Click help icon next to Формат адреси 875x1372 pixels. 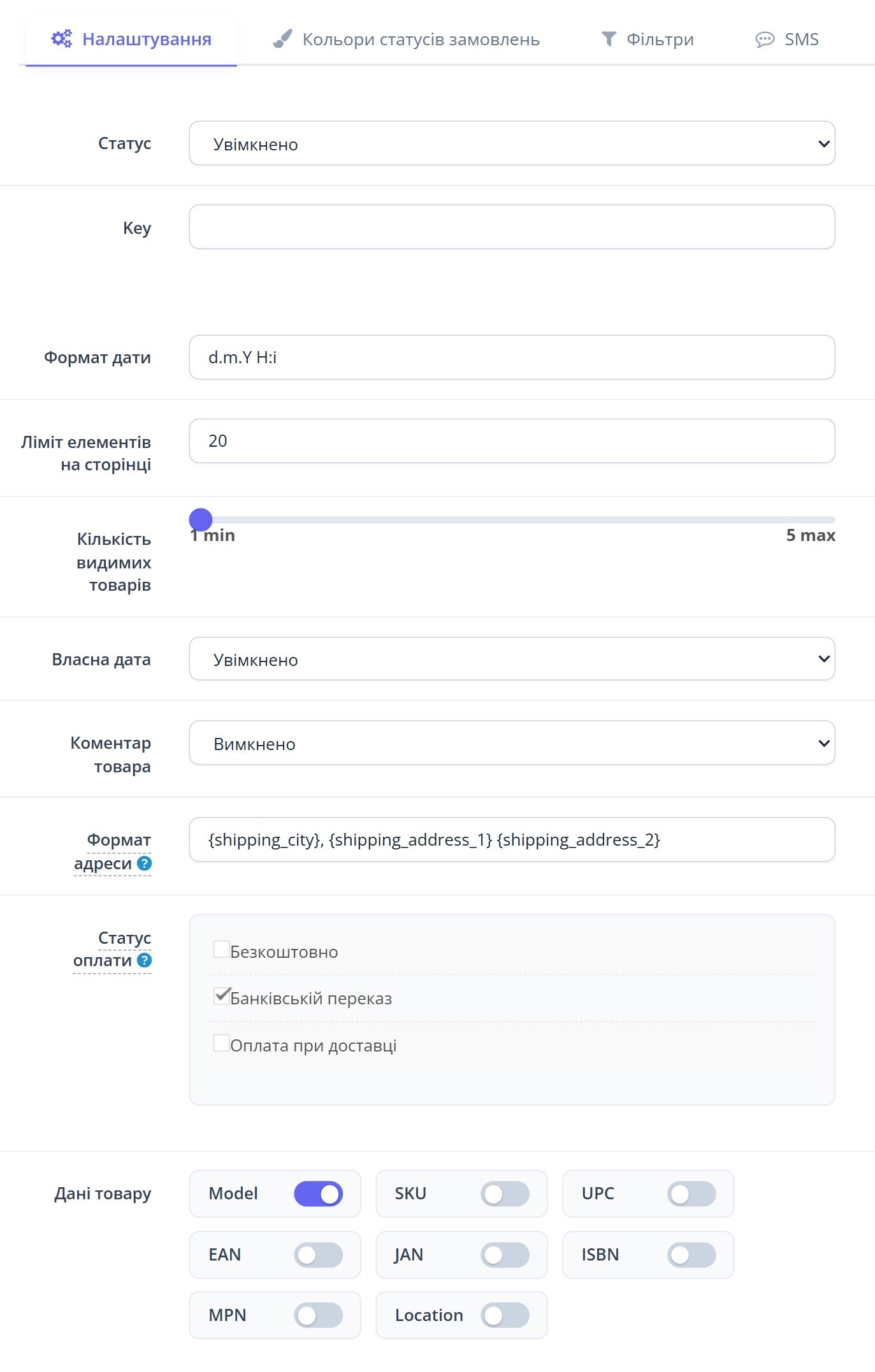[145, 863]
